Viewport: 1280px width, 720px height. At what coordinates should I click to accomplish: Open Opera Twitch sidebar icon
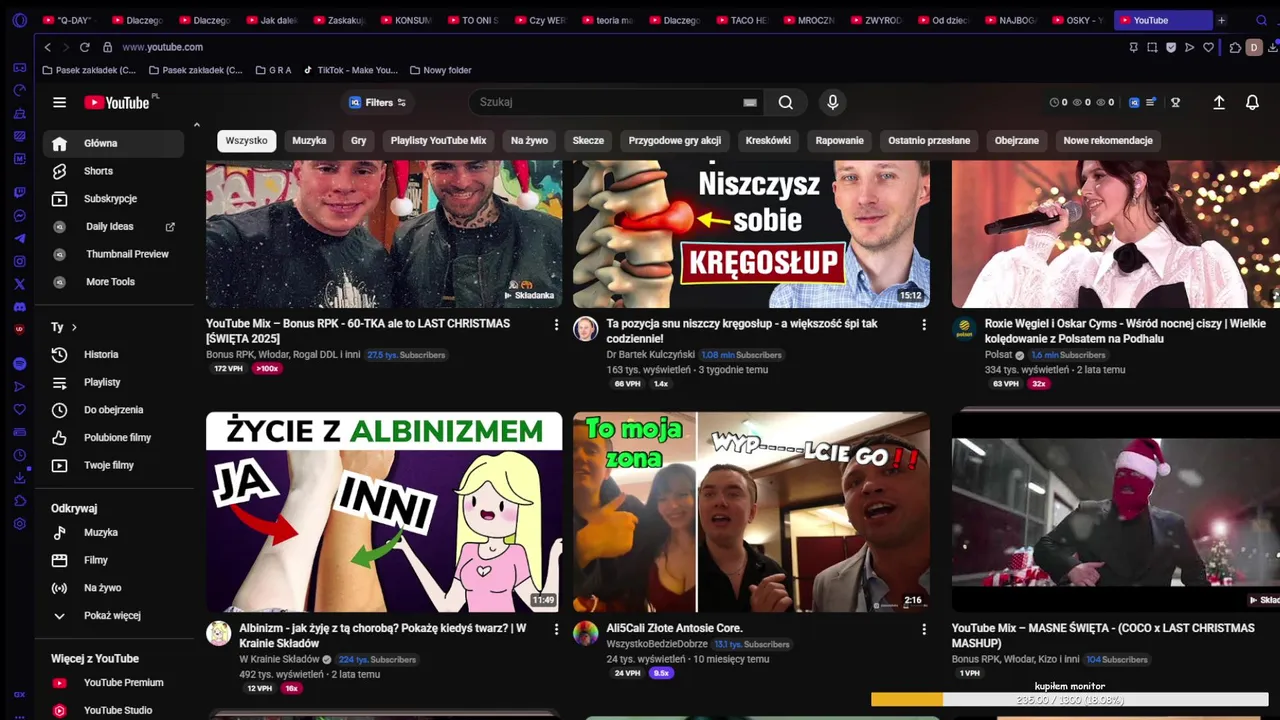[x=19, y=193]
